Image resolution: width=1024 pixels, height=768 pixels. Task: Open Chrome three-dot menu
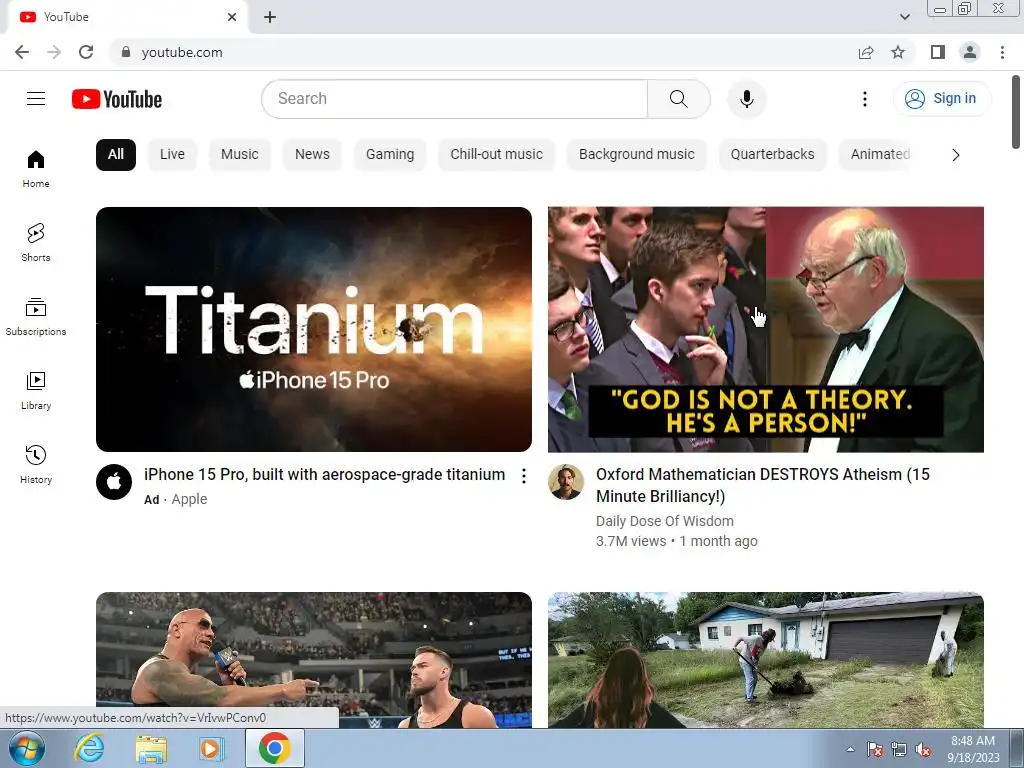1002,52
